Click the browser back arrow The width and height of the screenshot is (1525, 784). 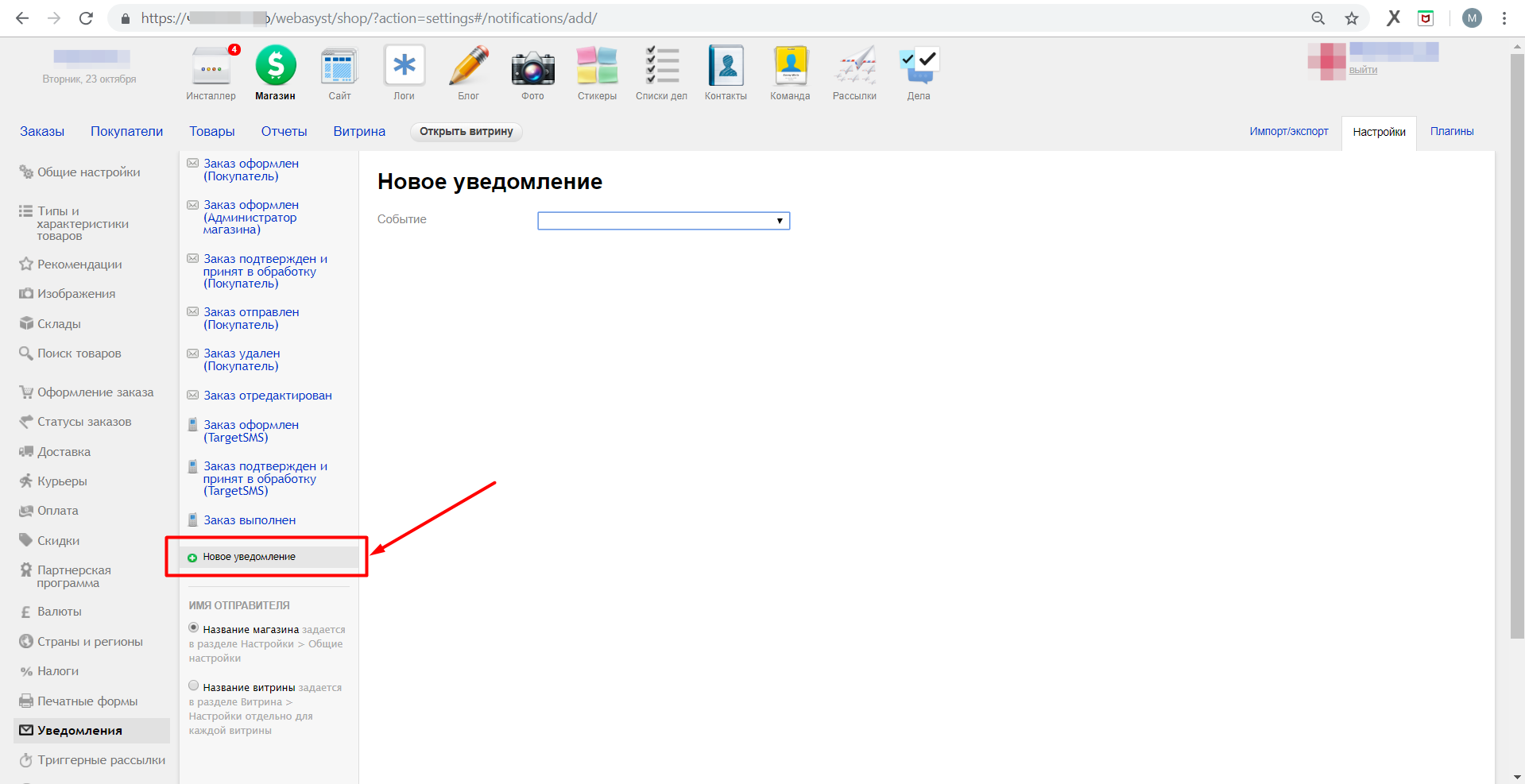point(22,18)
